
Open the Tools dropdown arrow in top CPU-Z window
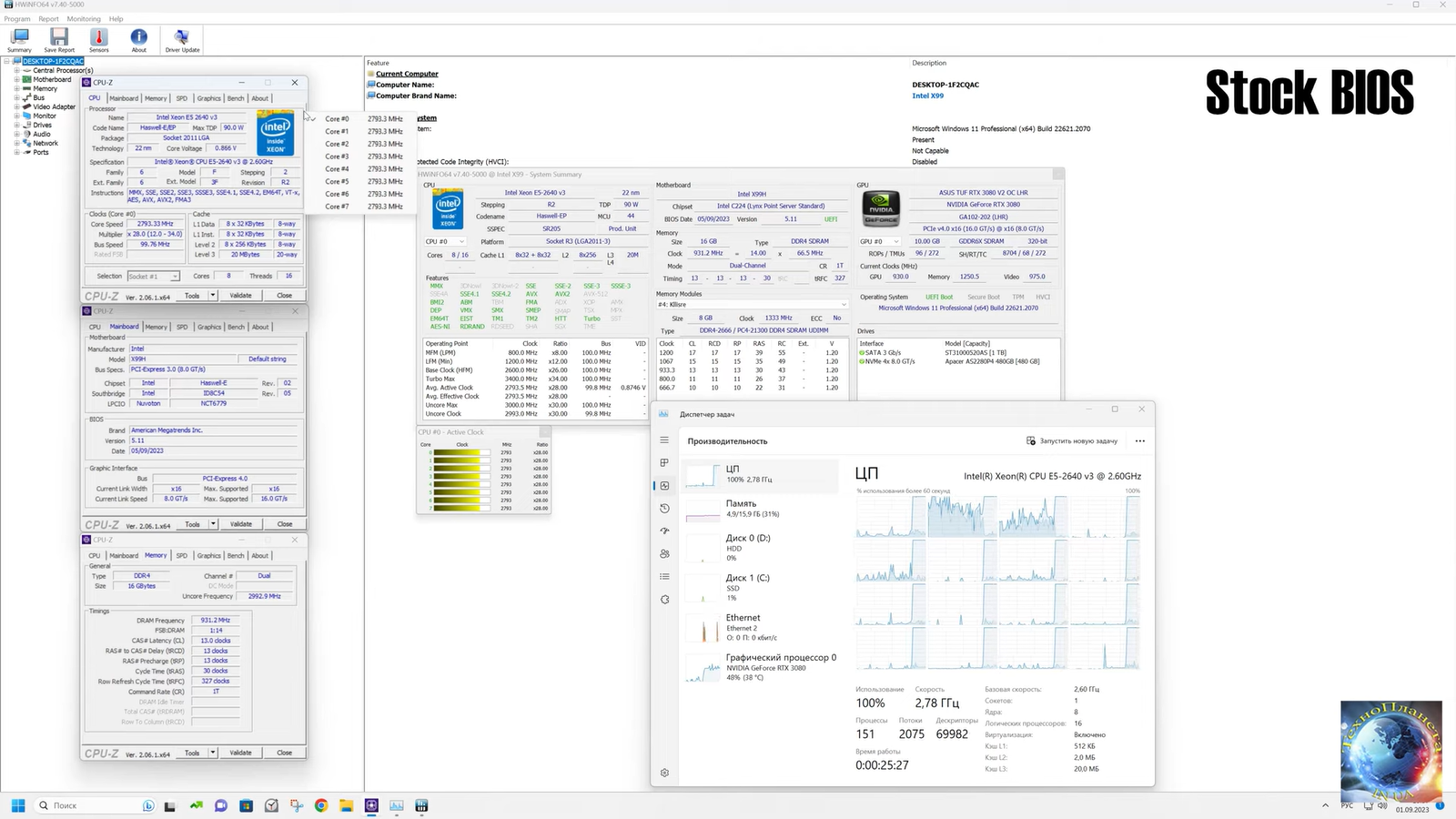click(213, 296)
